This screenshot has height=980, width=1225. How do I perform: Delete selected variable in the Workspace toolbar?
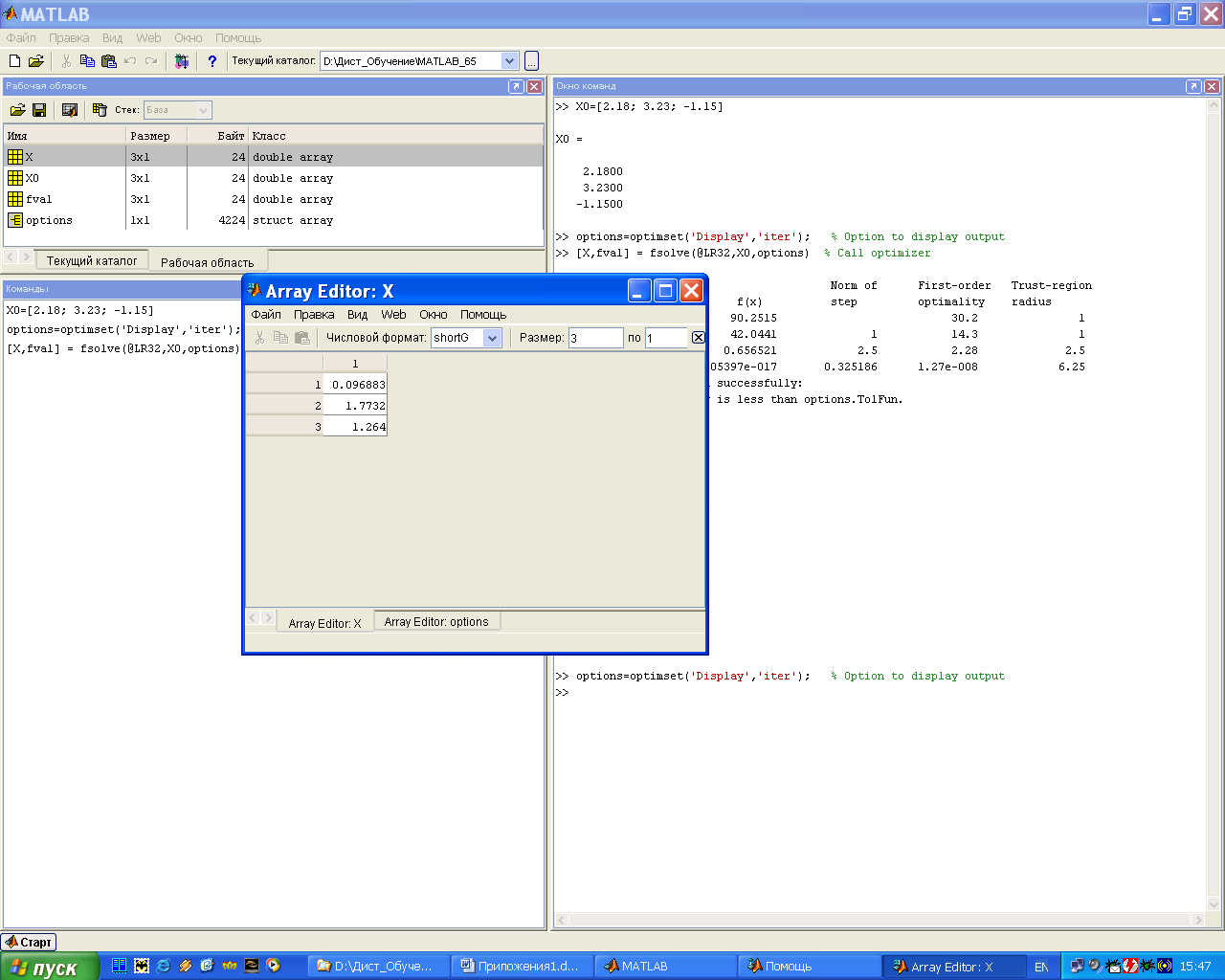click(99, 110)
